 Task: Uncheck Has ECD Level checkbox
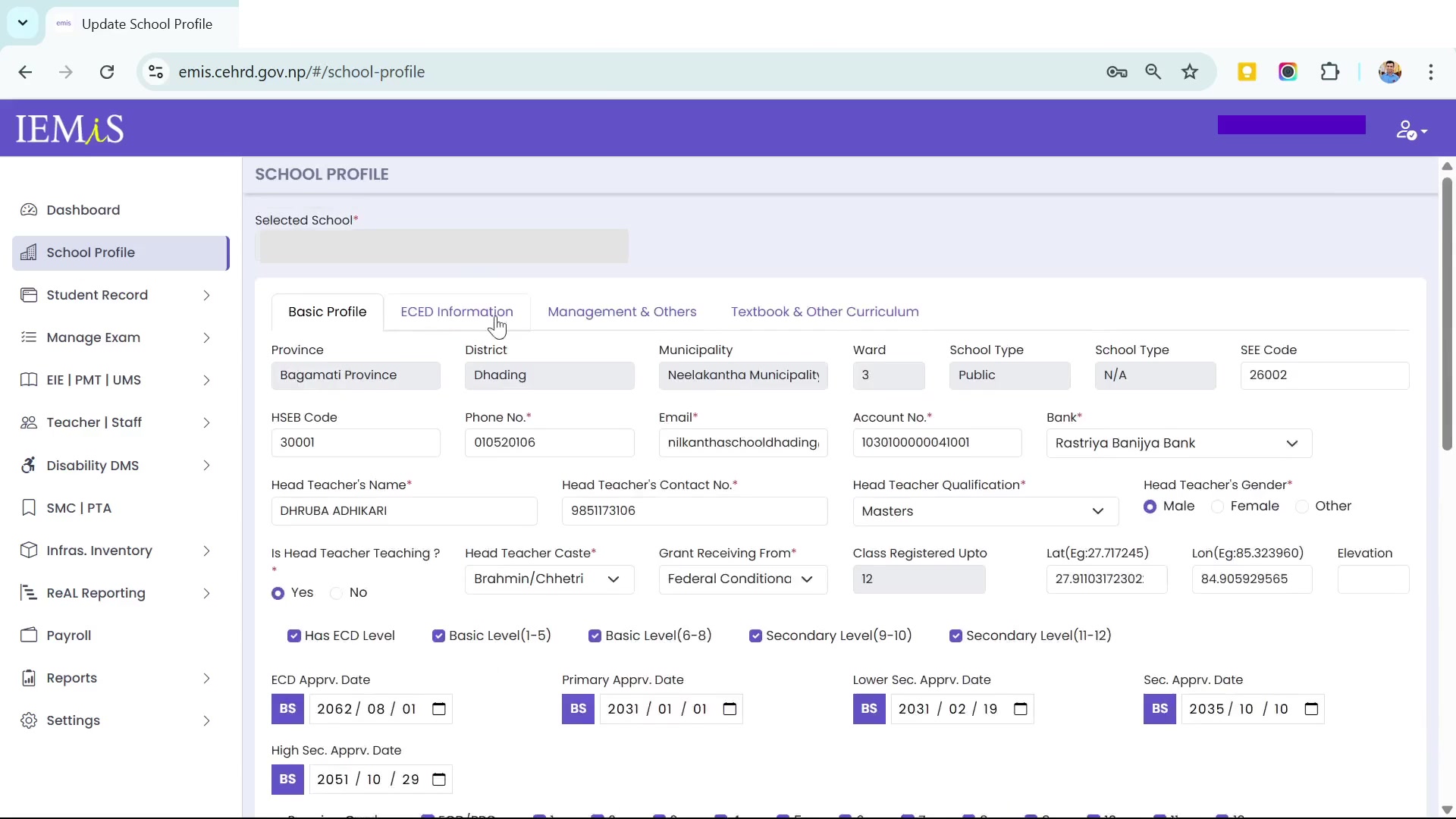tap(294, 636)
